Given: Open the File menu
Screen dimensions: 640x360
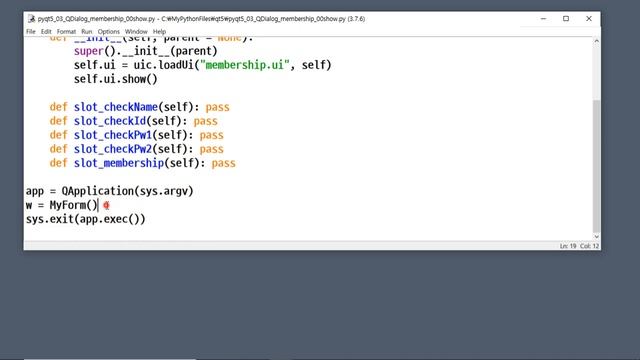Looking at the screenshot, I should pyautogui.click(x=31, y=31).
